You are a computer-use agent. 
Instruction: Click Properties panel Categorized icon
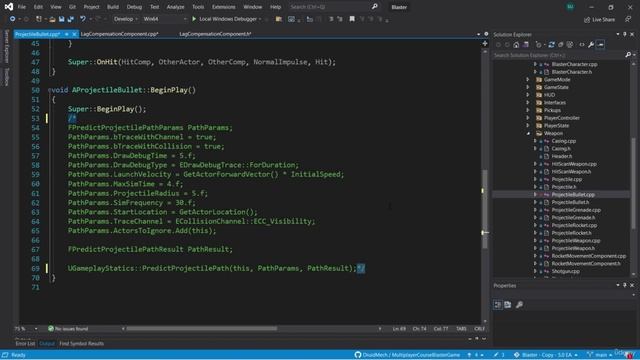(498, 304)
